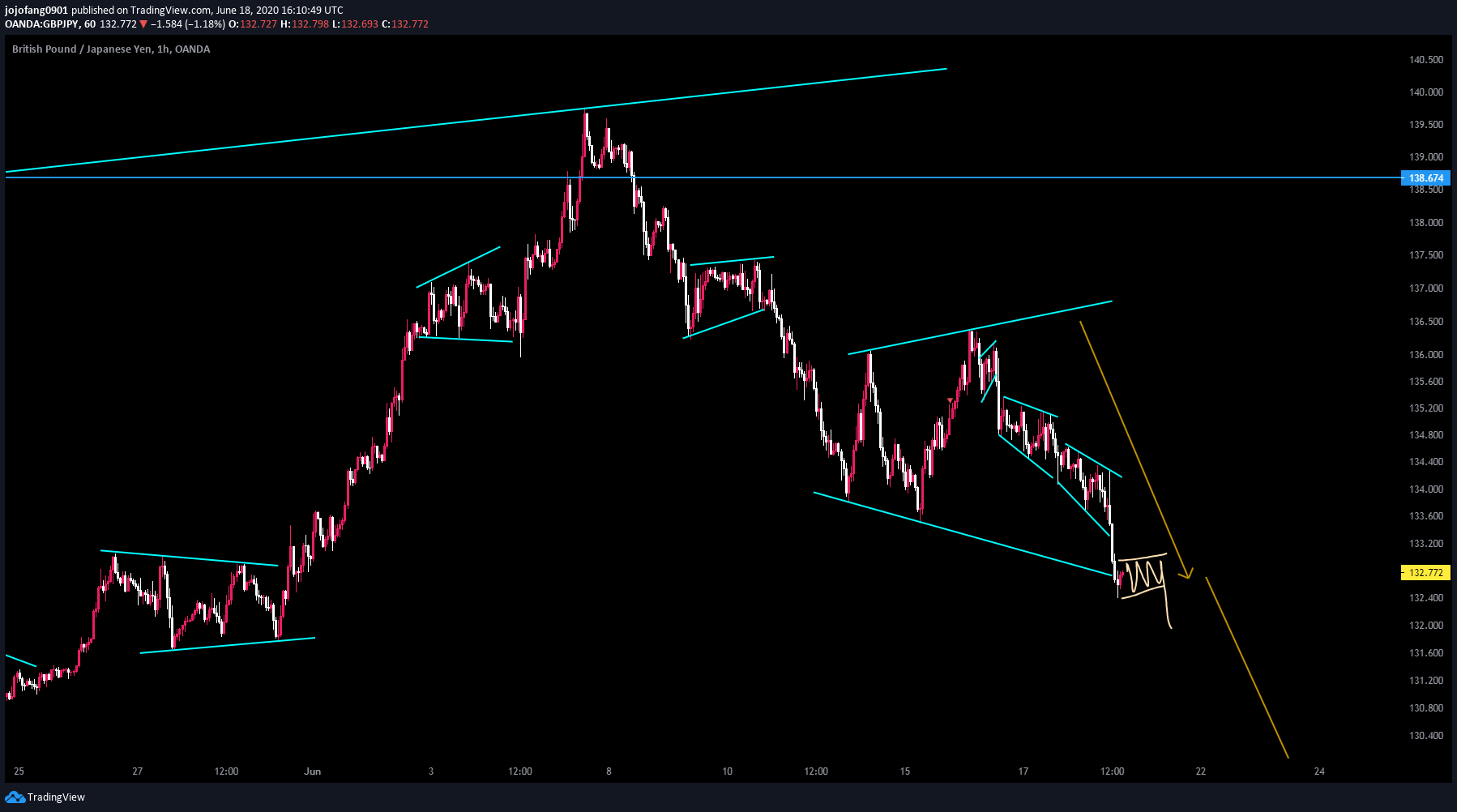
Task: Click the 8 date label on time axis
Action: (x=609, y=771)
